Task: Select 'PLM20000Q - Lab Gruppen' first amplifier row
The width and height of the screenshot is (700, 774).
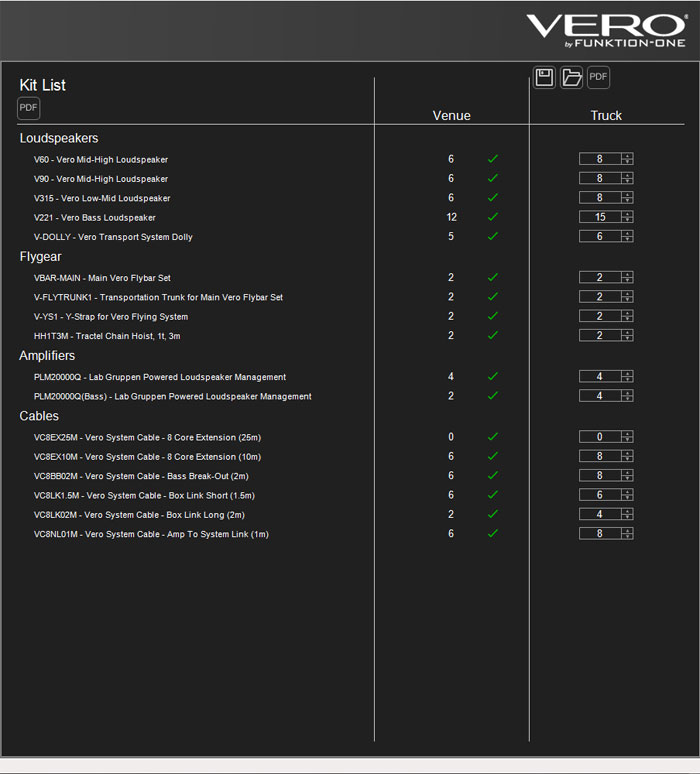Action: (160, 377)
